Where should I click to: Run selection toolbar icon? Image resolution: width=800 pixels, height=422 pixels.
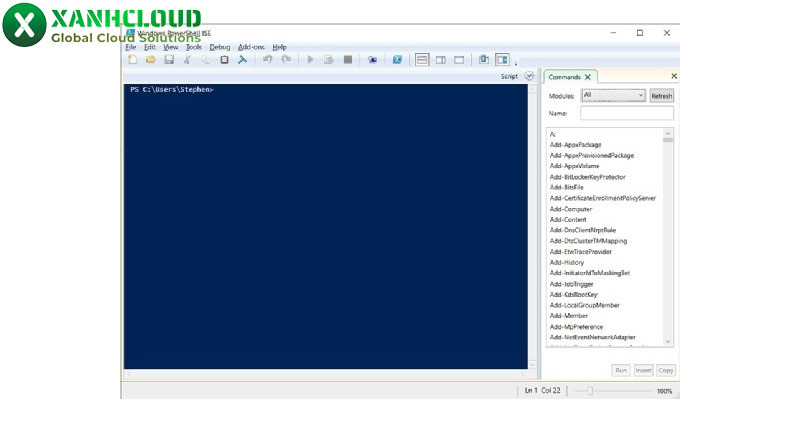pyautogui.click(x=329, y=60)
